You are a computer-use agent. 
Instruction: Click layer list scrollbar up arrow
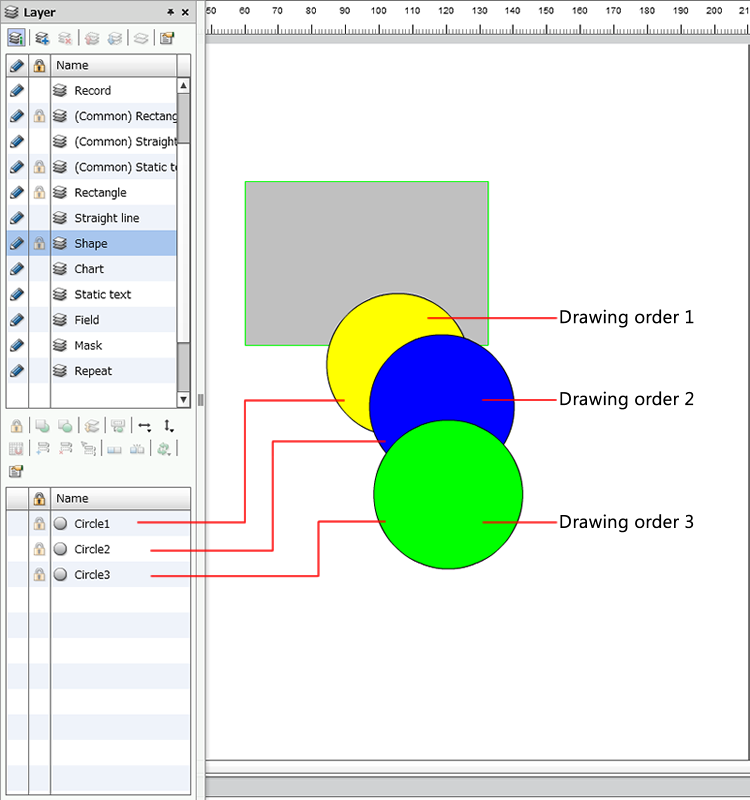coord(184,85)
